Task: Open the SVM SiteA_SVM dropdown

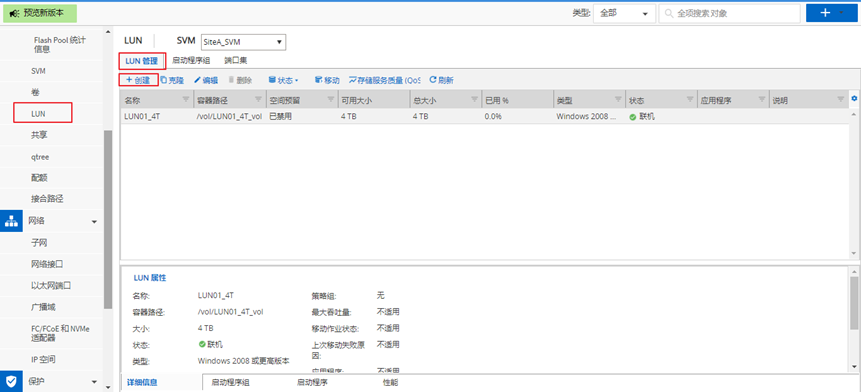Action: tap(243, 42)
